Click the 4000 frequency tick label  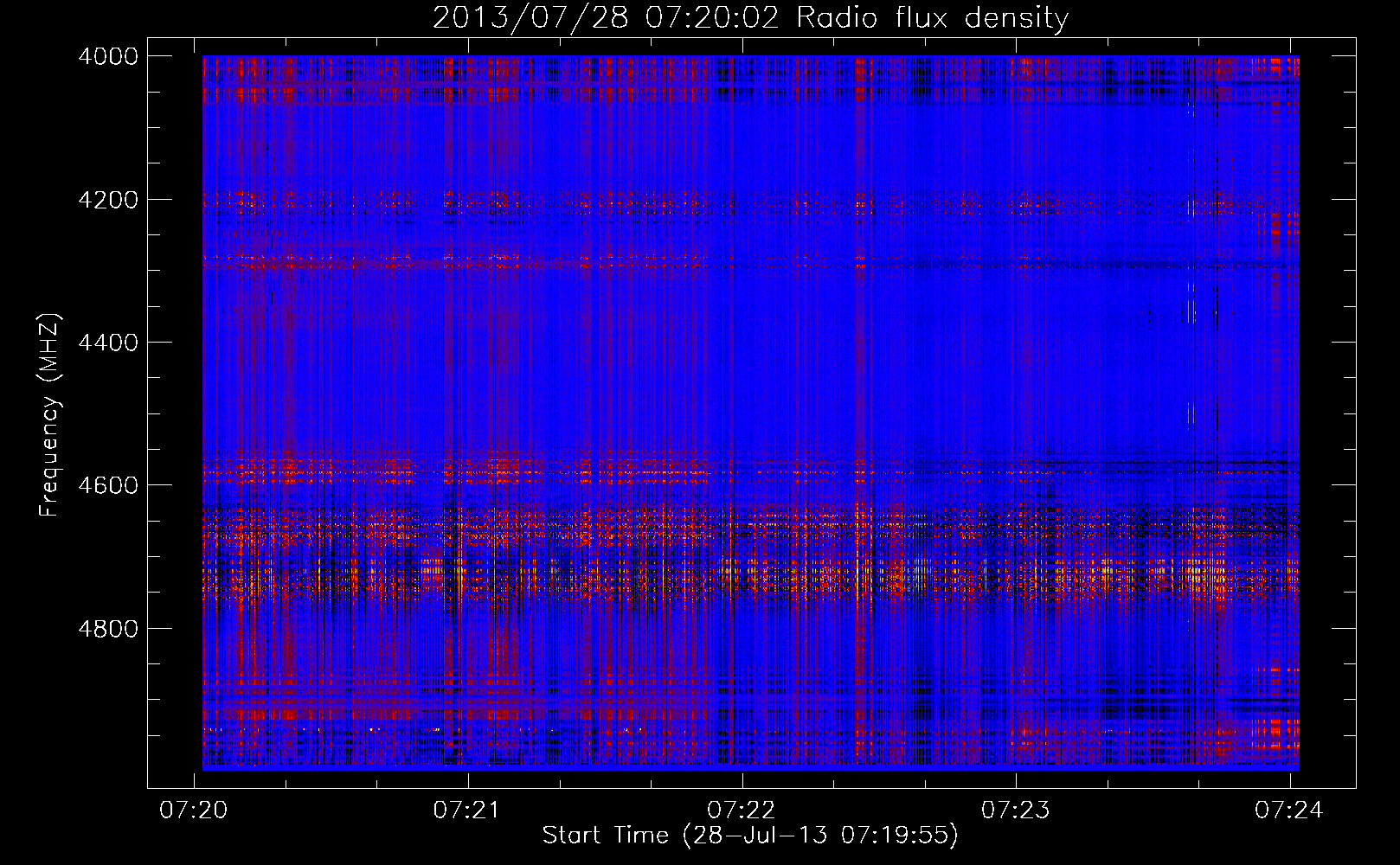pos(108,56)
